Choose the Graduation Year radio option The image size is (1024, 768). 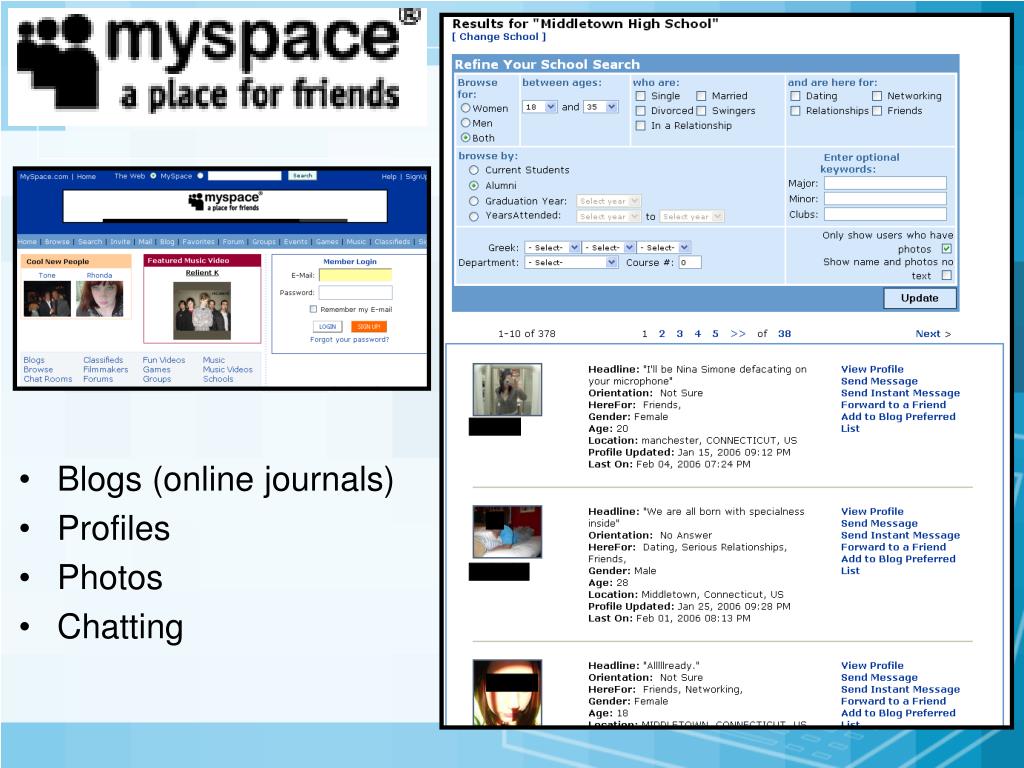tap(474, 201)
